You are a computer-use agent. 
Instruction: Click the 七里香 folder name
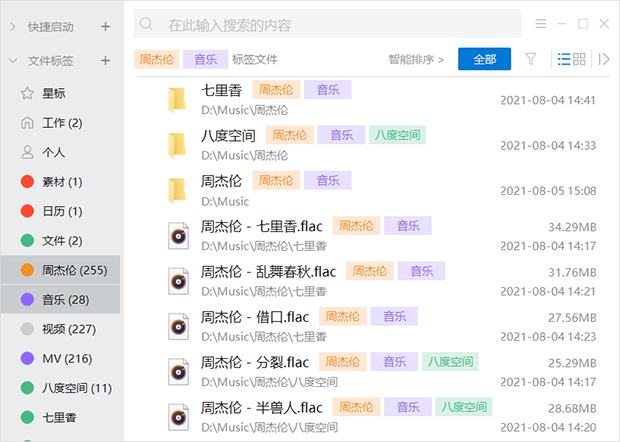(221, 90)
